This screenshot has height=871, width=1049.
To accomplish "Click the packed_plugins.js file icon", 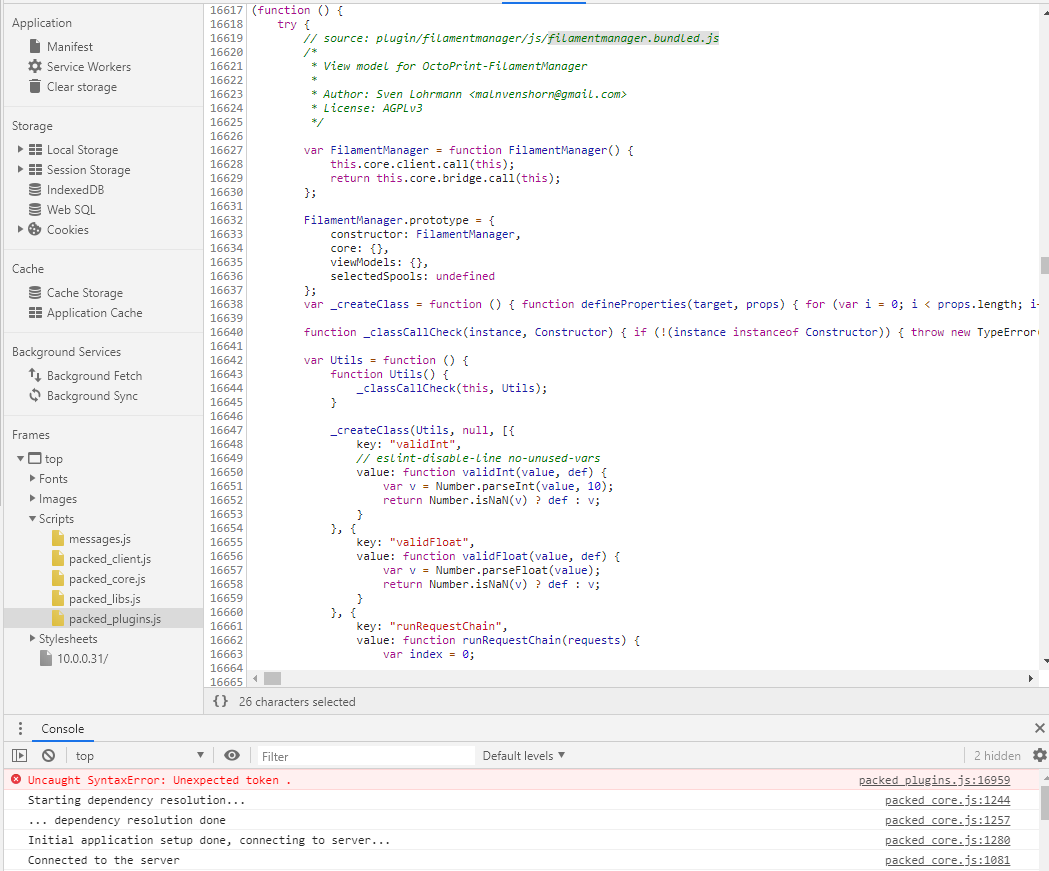I will pos(58,619).
